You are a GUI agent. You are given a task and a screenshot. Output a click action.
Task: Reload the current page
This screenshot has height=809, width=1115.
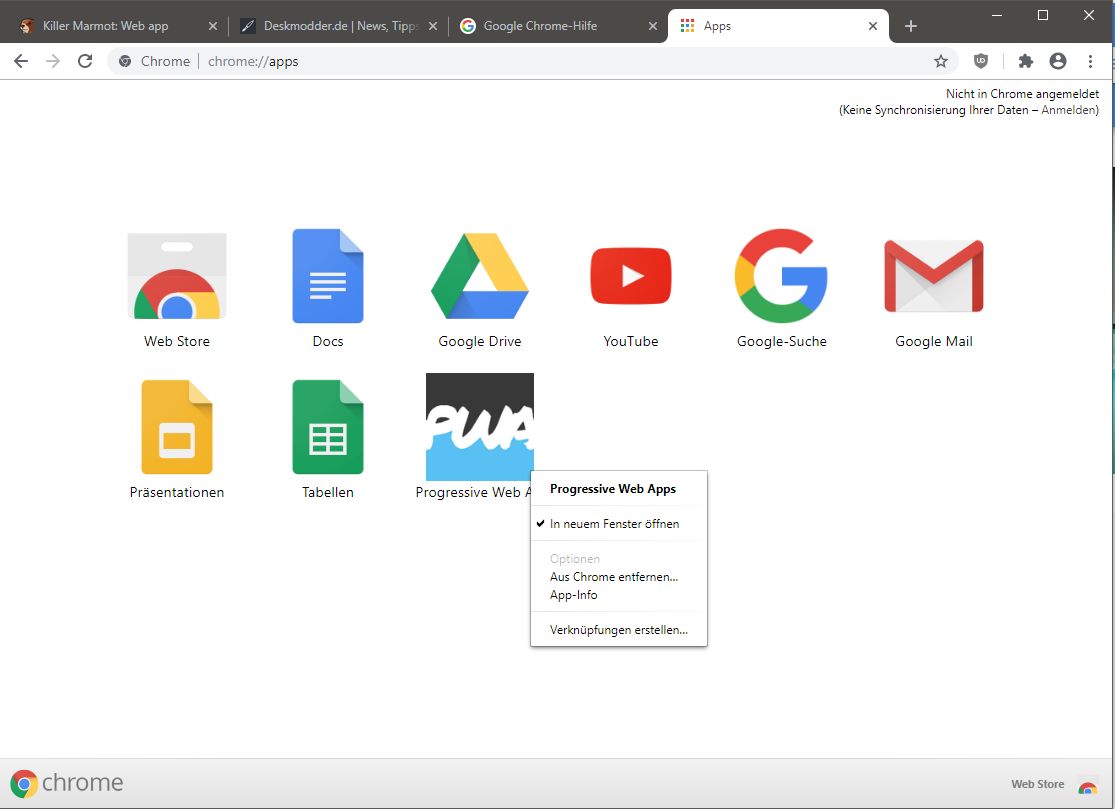[85, 61]
